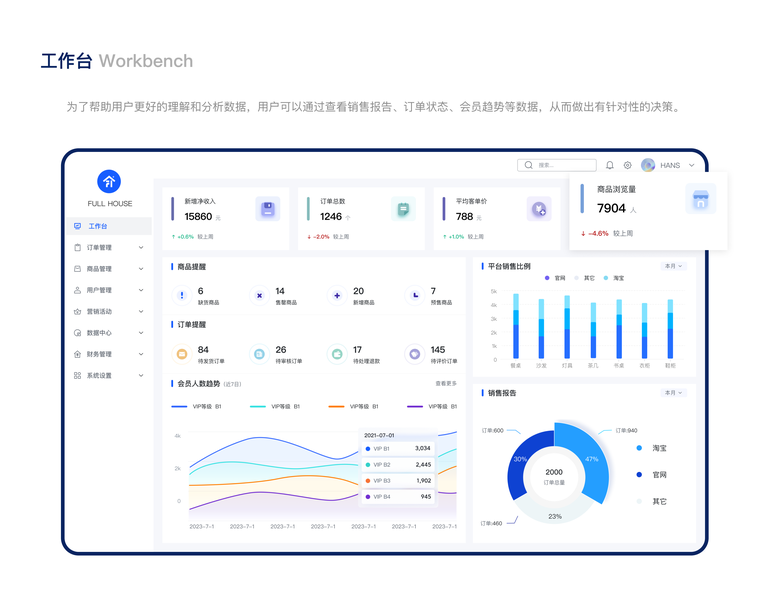Viewport: 770px width, 600px height.
Task: Click the 订单总数 card icon
Action: (x=403, y=209)
